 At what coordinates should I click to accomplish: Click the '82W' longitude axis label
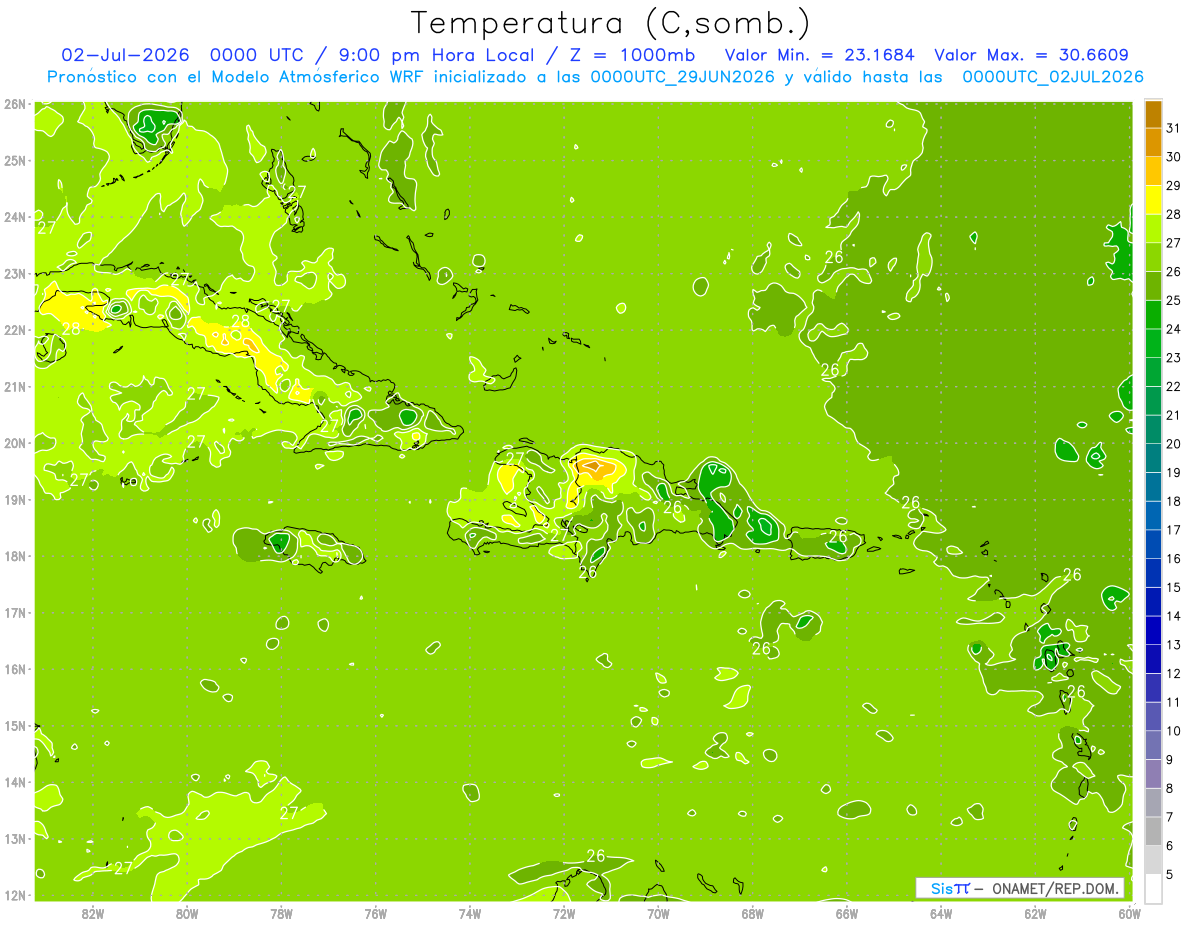[x=93, y=912]
